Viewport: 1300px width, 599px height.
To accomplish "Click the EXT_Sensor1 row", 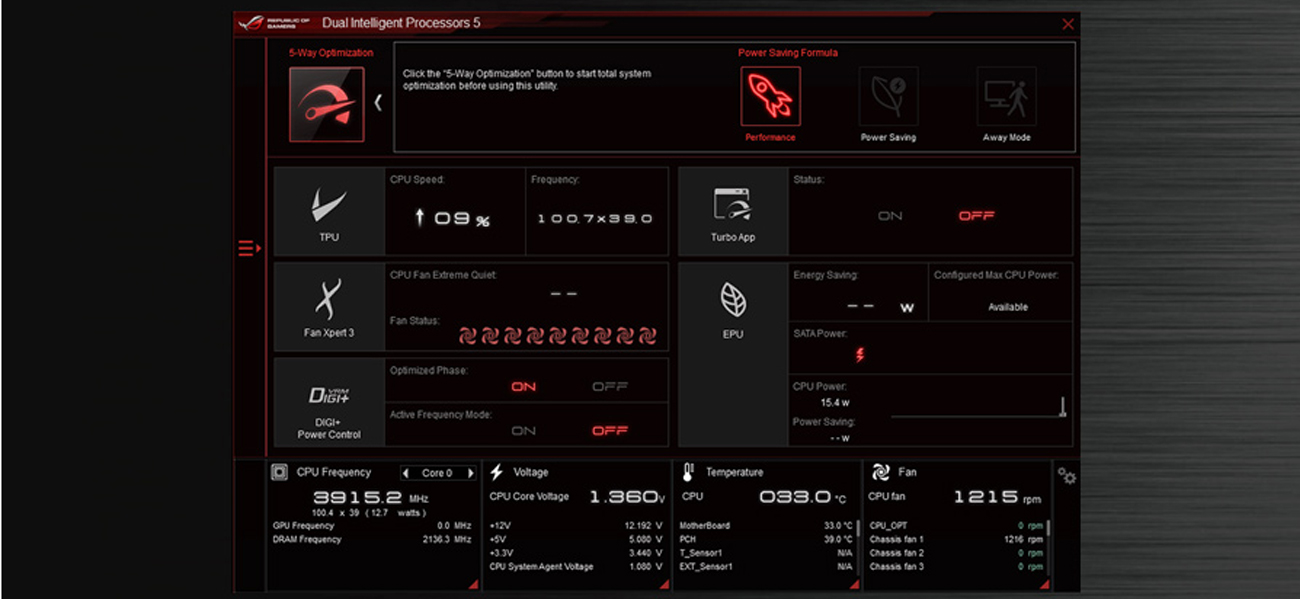I will (766, 567).
